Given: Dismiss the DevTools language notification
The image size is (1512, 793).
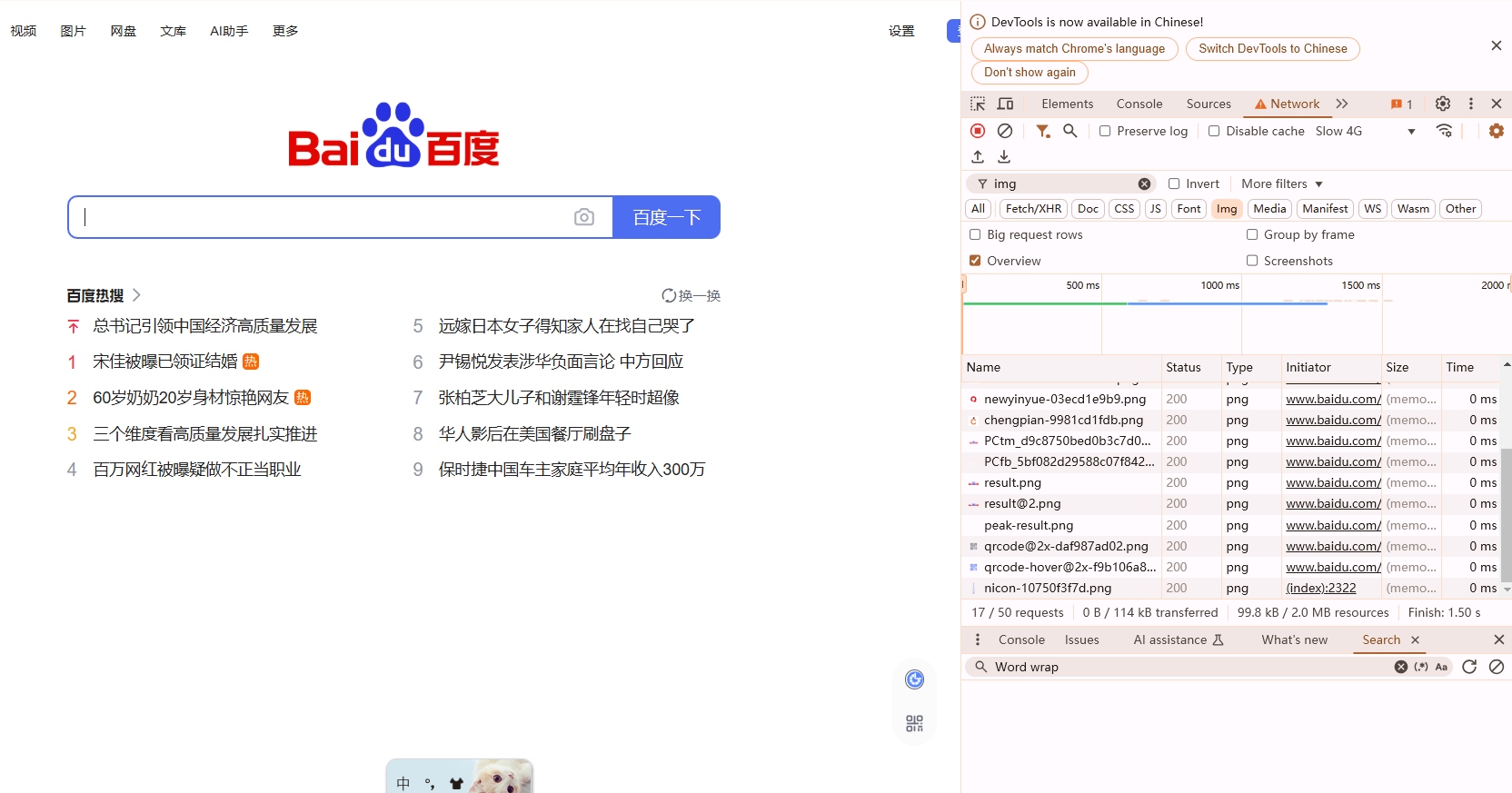Looking at the screenshot, I should pyautogui.click(x=1496, y=45).
